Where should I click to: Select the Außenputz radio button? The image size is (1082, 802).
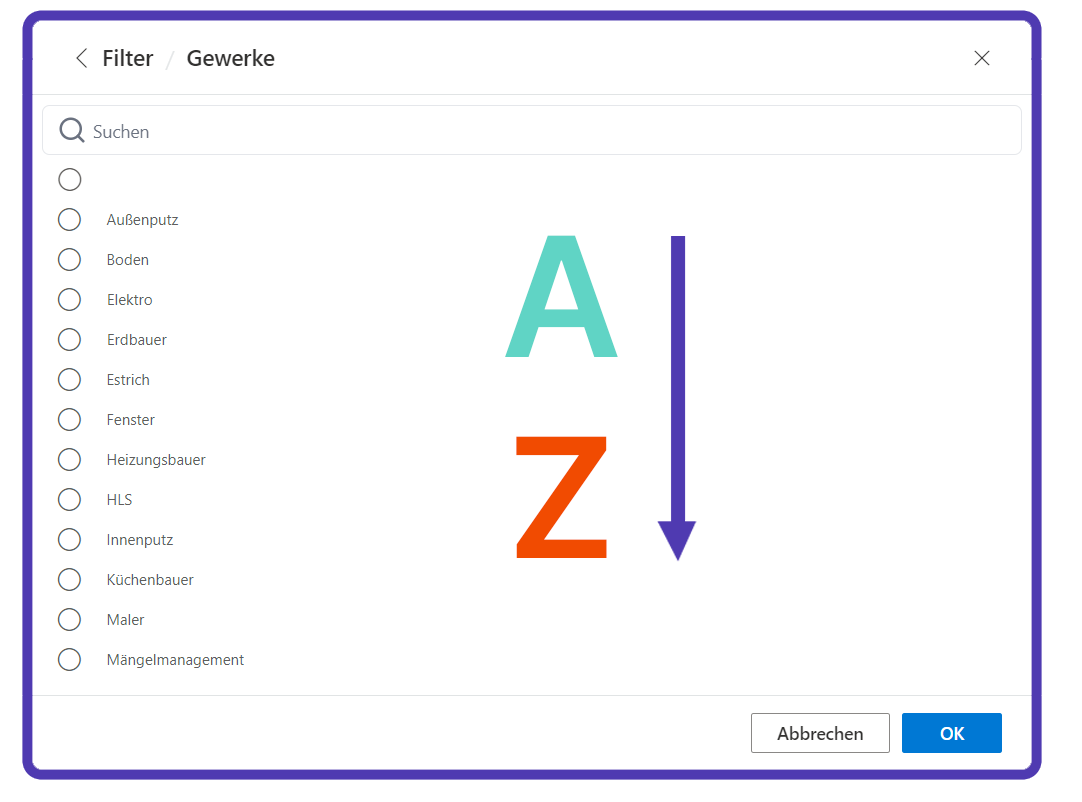[69, 220]
